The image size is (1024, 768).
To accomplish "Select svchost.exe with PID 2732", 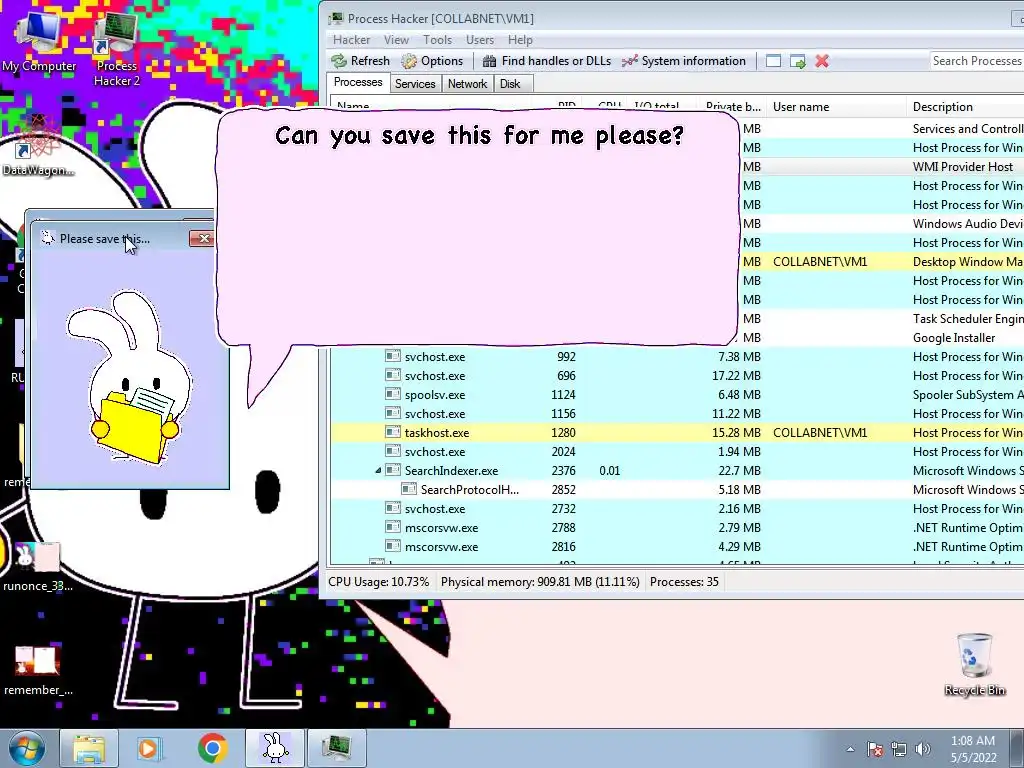I will [x=677, y=508].
